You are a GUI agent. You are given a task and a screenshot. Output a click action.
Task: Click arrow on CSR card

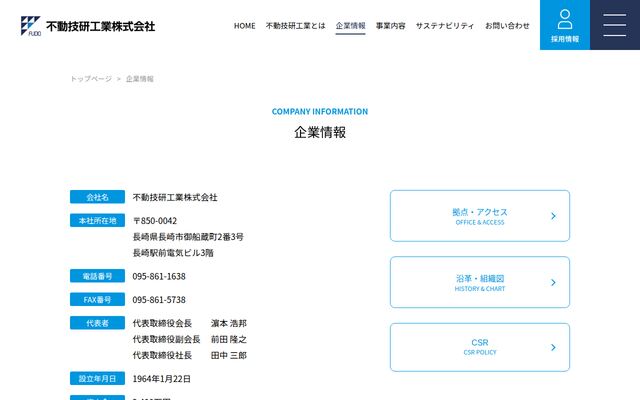[x=553, y=347]
